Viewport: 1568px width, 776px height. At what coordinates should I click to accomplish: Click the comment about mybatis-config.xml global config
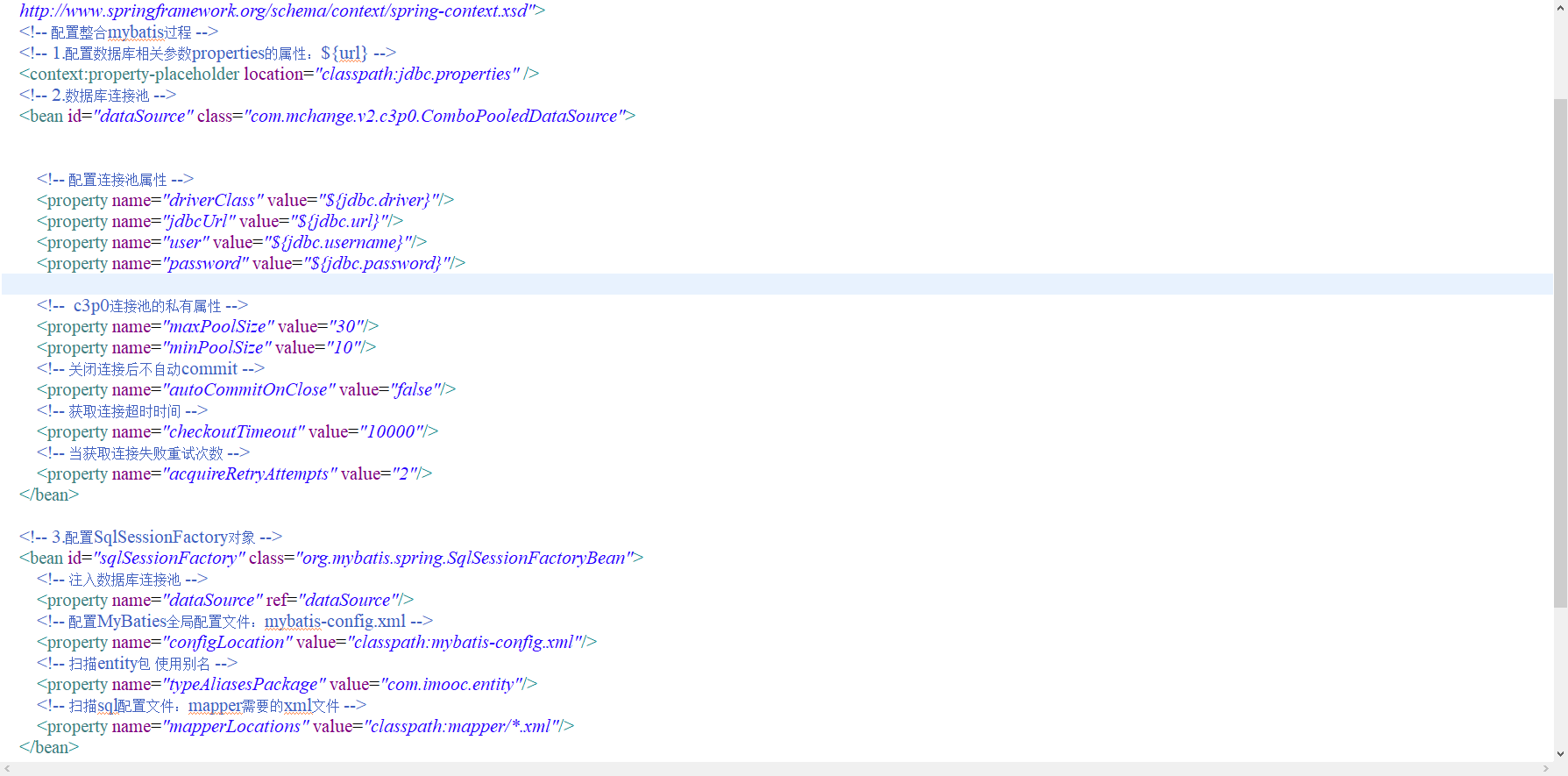click(x=235, y=622)
